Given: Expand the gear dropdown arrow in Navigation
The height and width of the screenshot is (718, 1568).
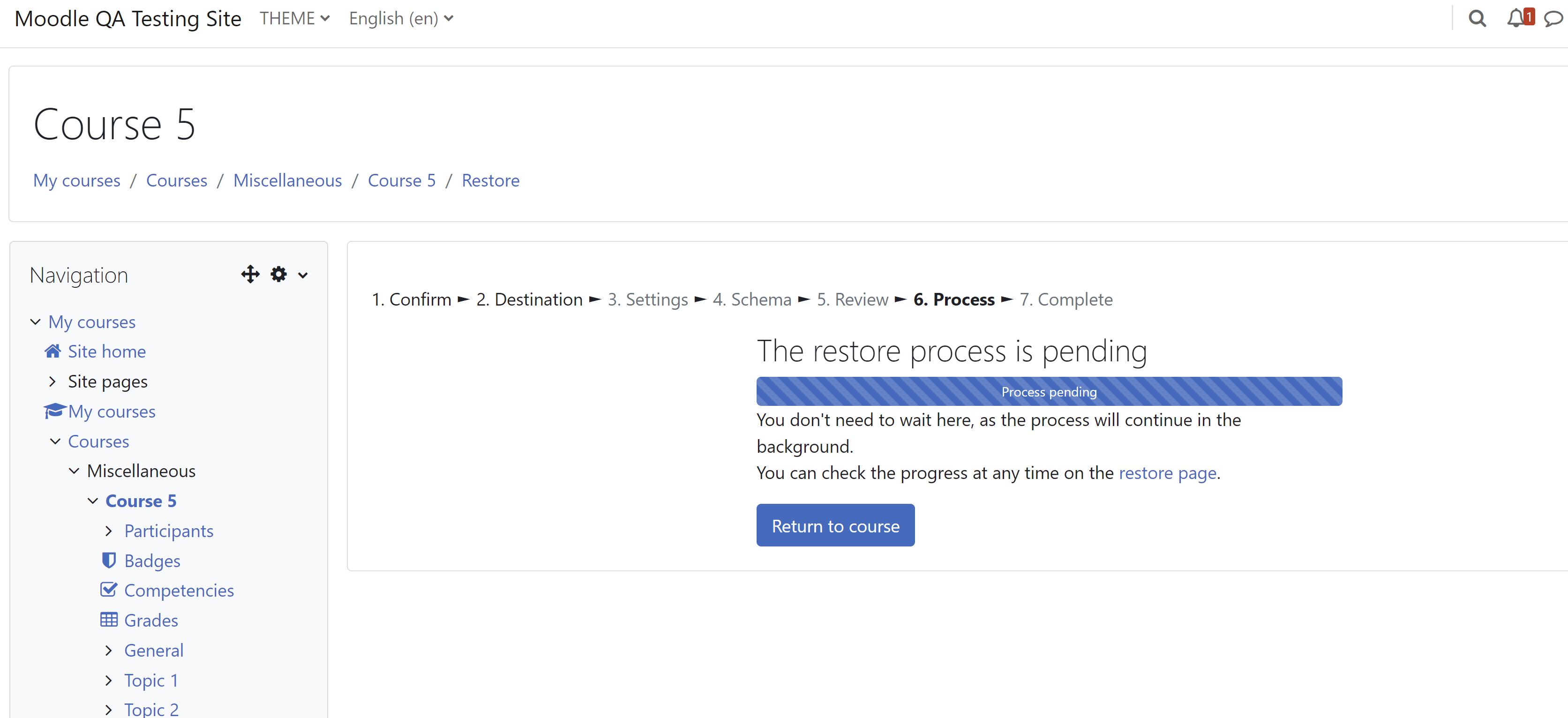Looking at the screenshot, I should 302,275.
